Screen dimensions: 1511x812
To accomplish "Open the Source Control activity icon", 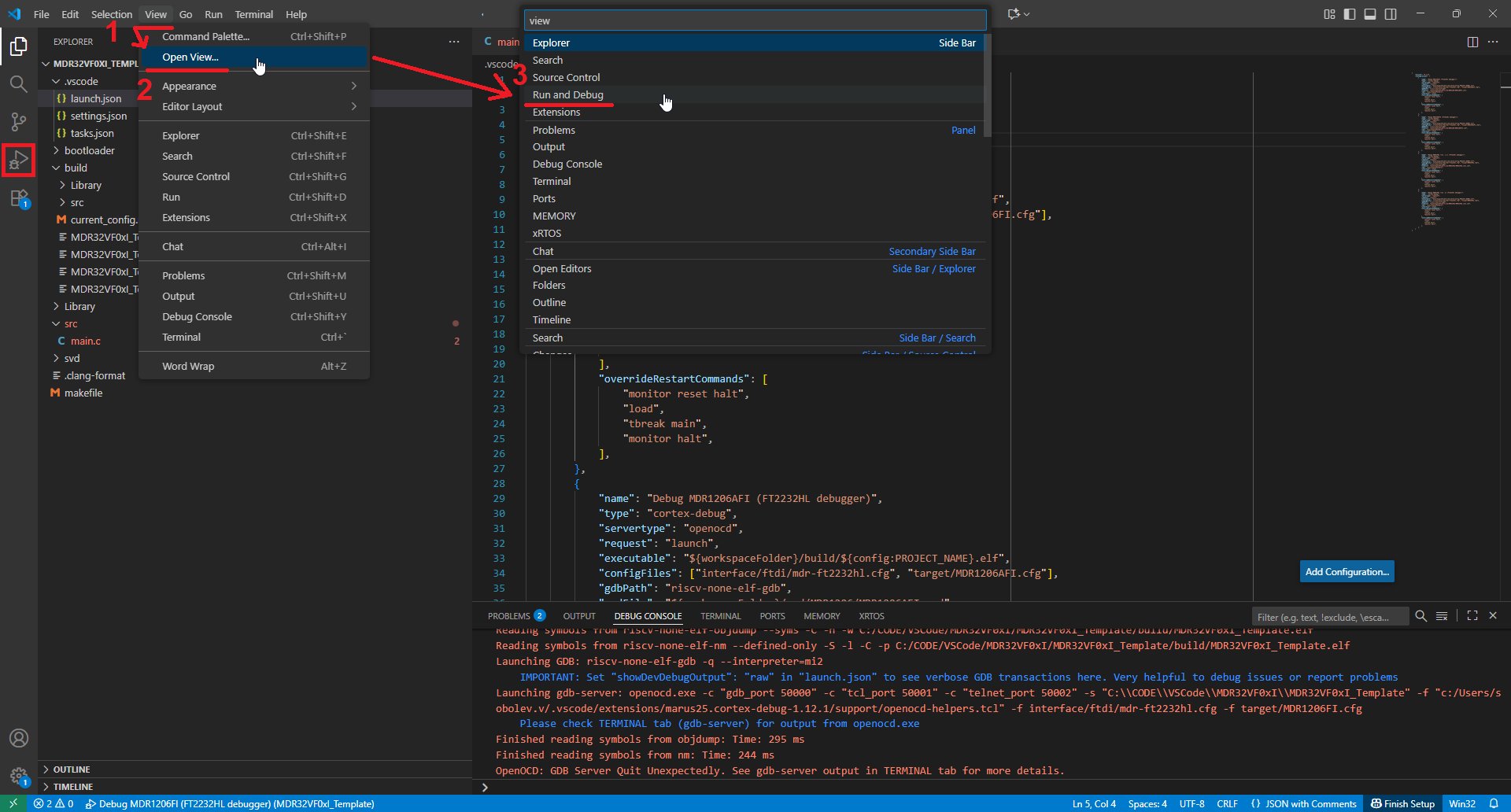I will pyautogui.click(x=19, y=122).
